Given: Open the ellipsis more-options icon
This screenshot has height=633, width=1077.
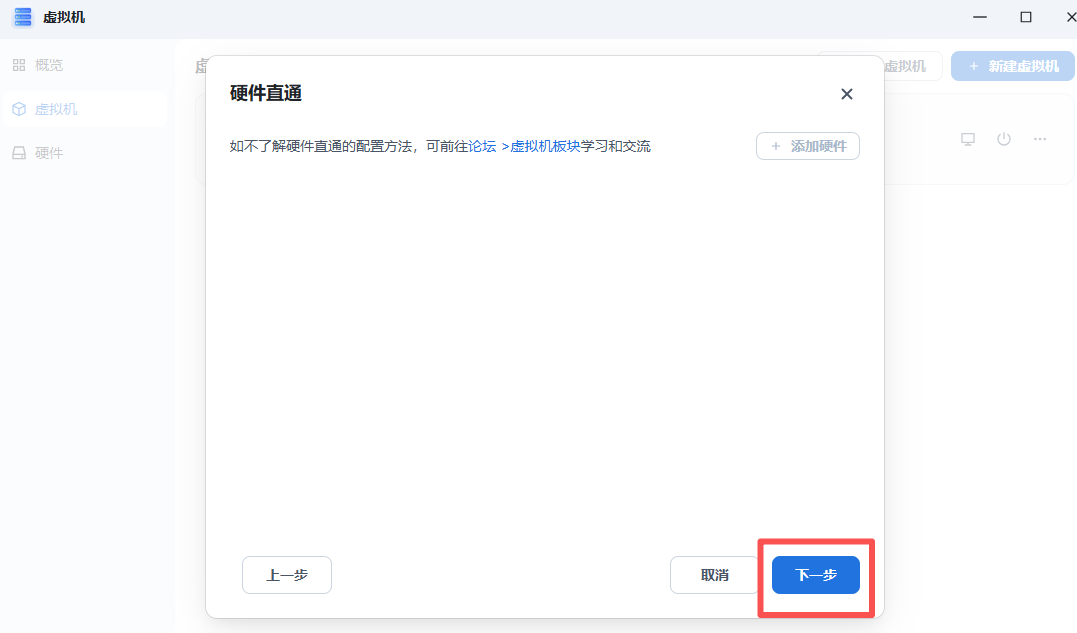Looking at the screenshot, I should coord(1039,139).
